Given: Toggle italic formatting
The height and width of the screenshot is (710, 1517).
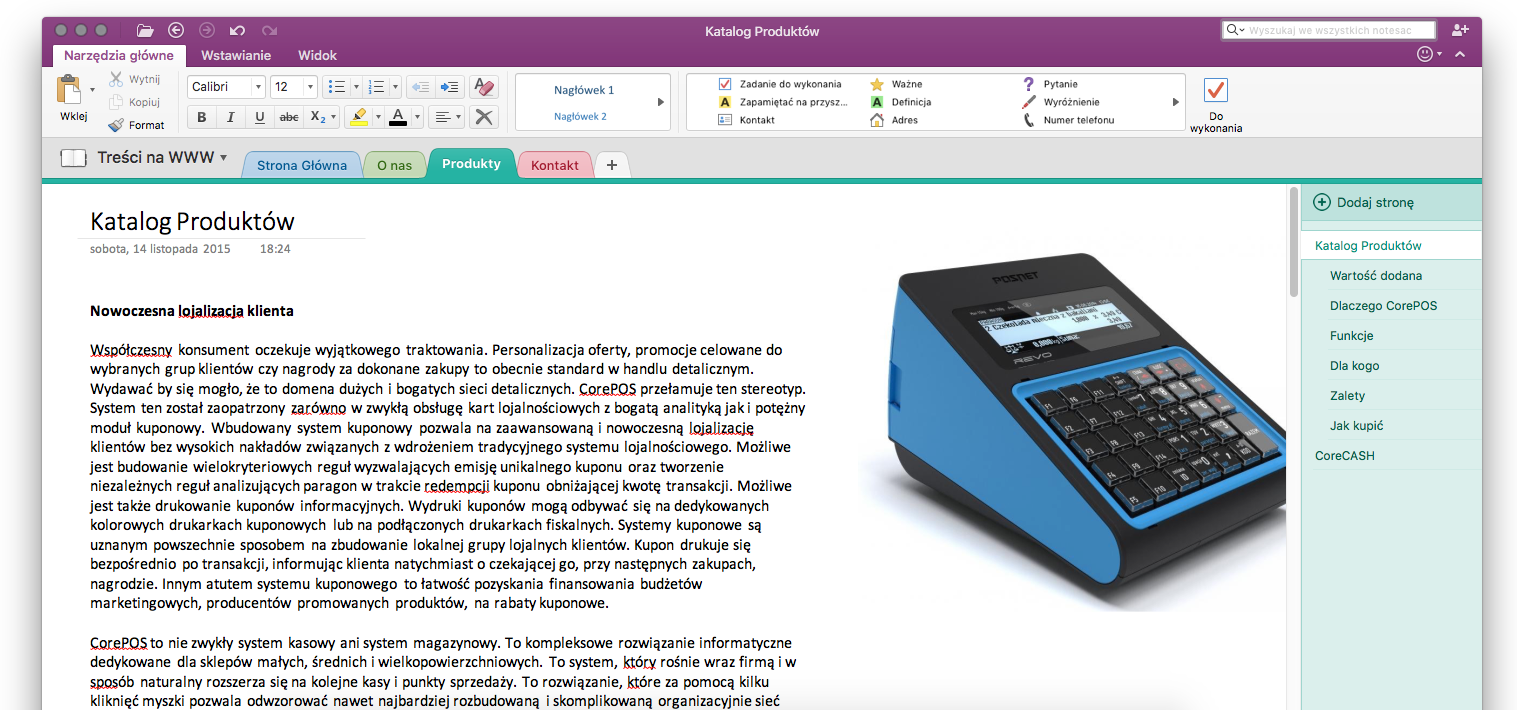Looking at the screenshot, I should (x=231, y=117).
